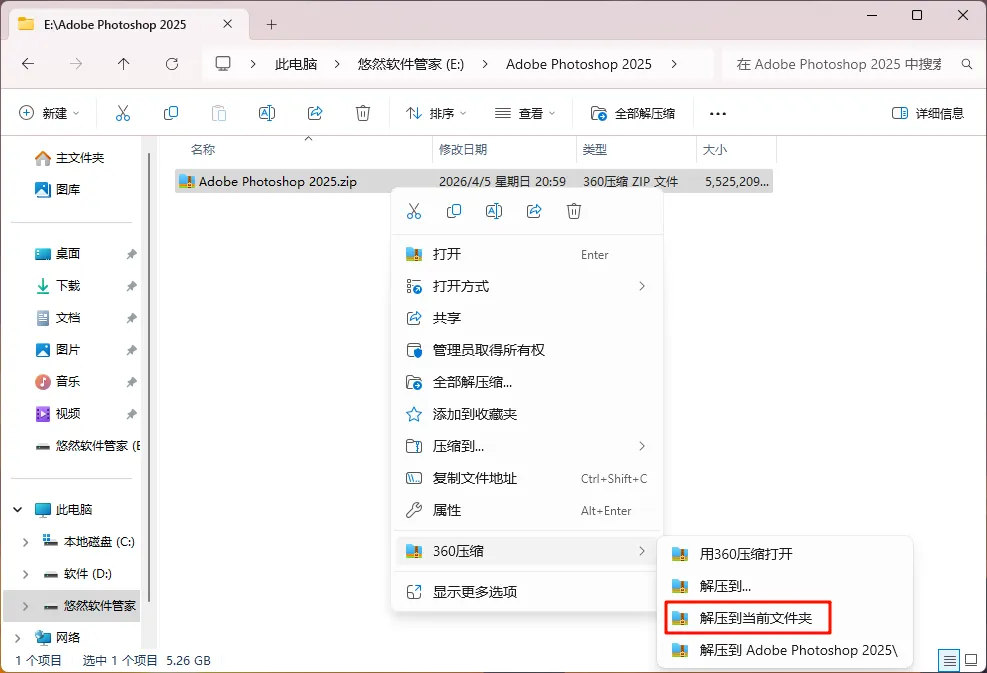The image size is (987, 673).
Task: Sort by the 大小 column header
Action: point(714,150)
